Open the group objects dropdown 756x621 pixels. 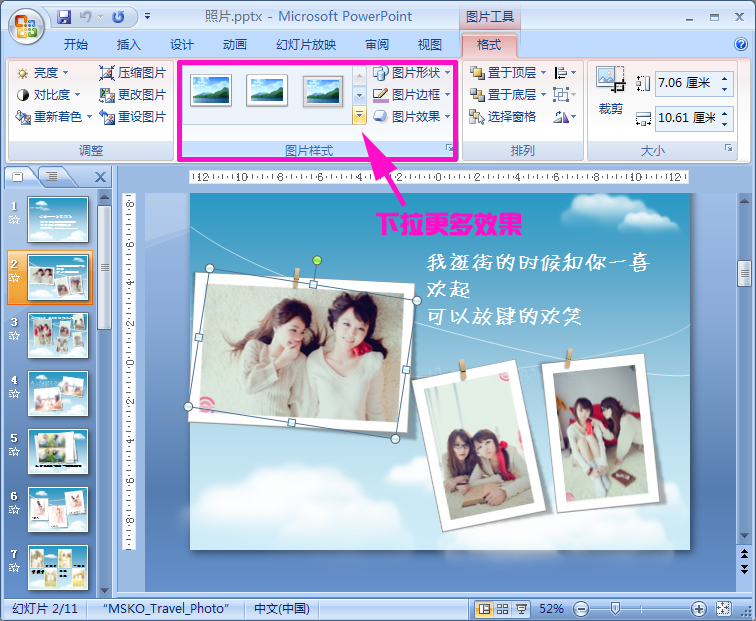[565, 94]
